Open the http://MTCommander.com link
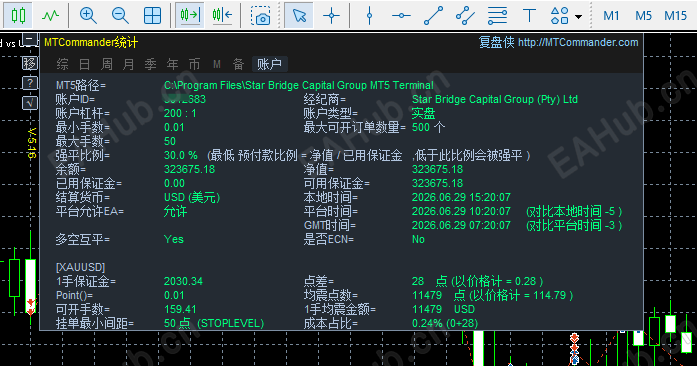Image resolution: width=697 pixels, height=366 pixels. click(x=578, y=42)
